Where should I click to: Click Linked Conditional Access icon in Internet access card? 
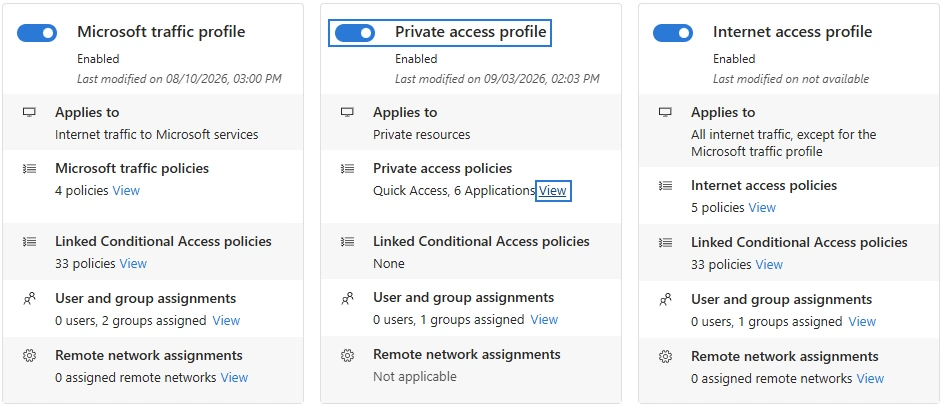[665, 243]
